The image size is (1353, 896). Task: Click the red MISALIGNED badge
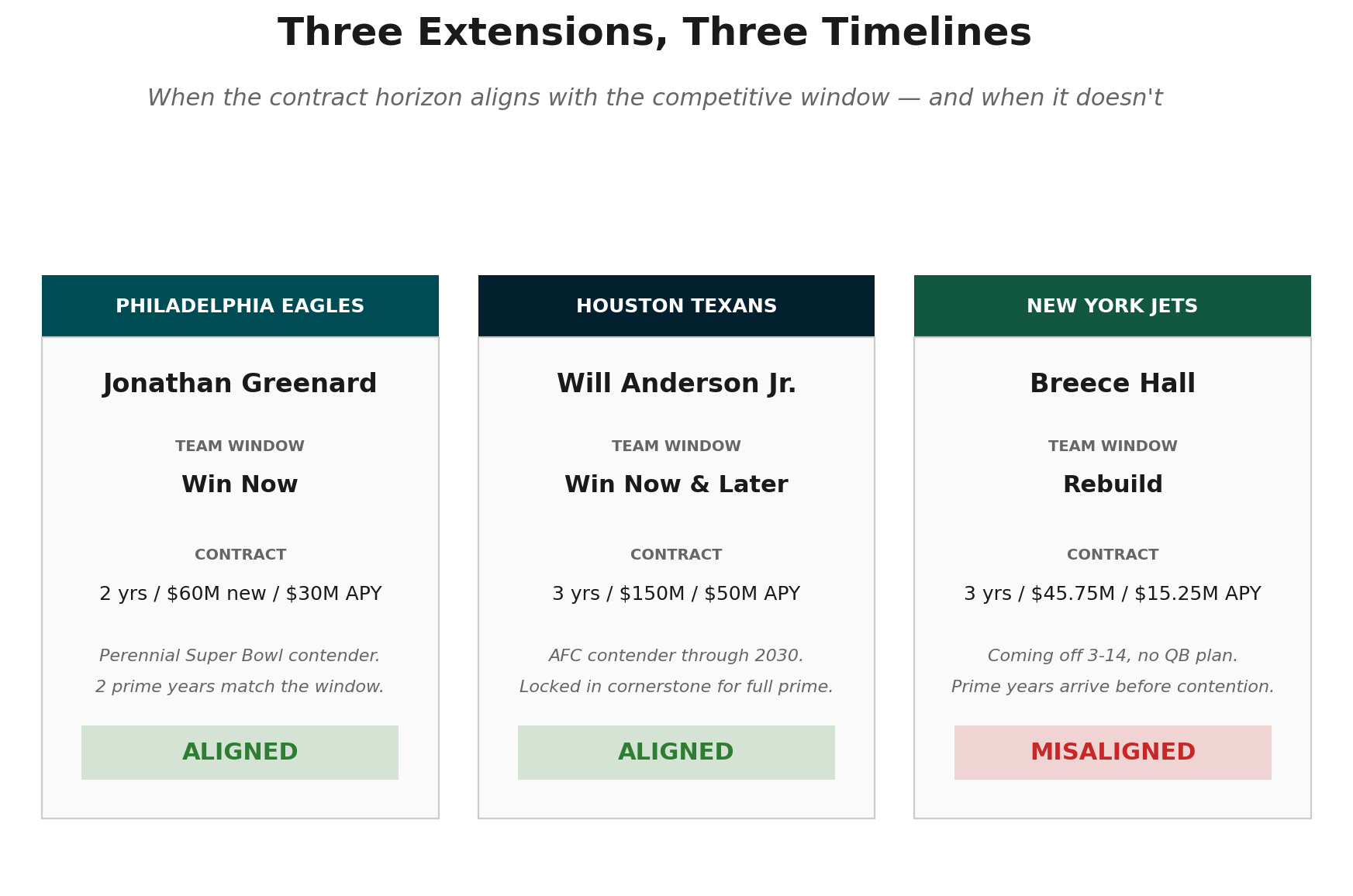click(x=1113, y=753)
